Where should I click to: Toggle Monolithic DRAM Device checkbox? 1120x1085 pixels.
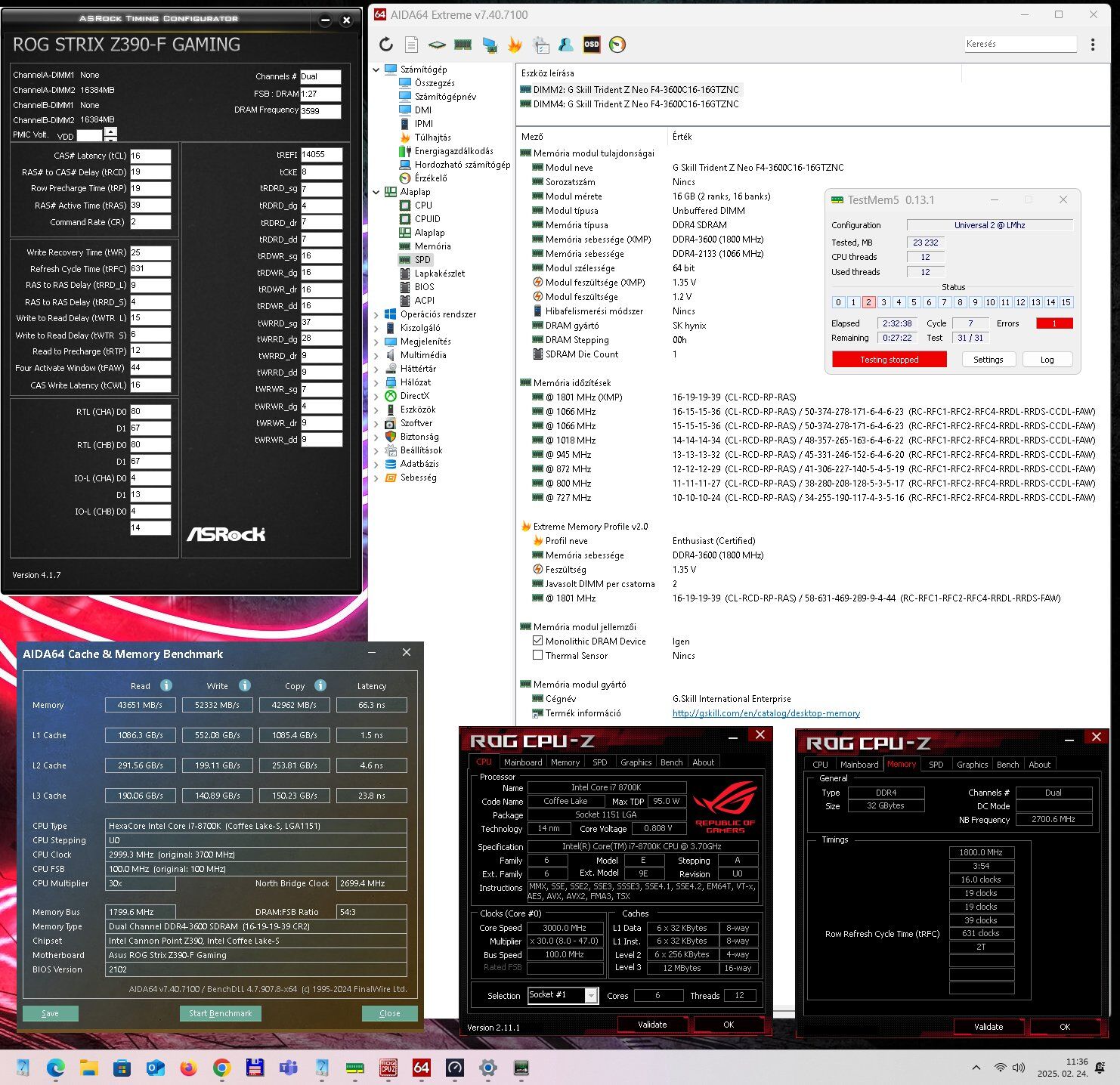point(538,641)
